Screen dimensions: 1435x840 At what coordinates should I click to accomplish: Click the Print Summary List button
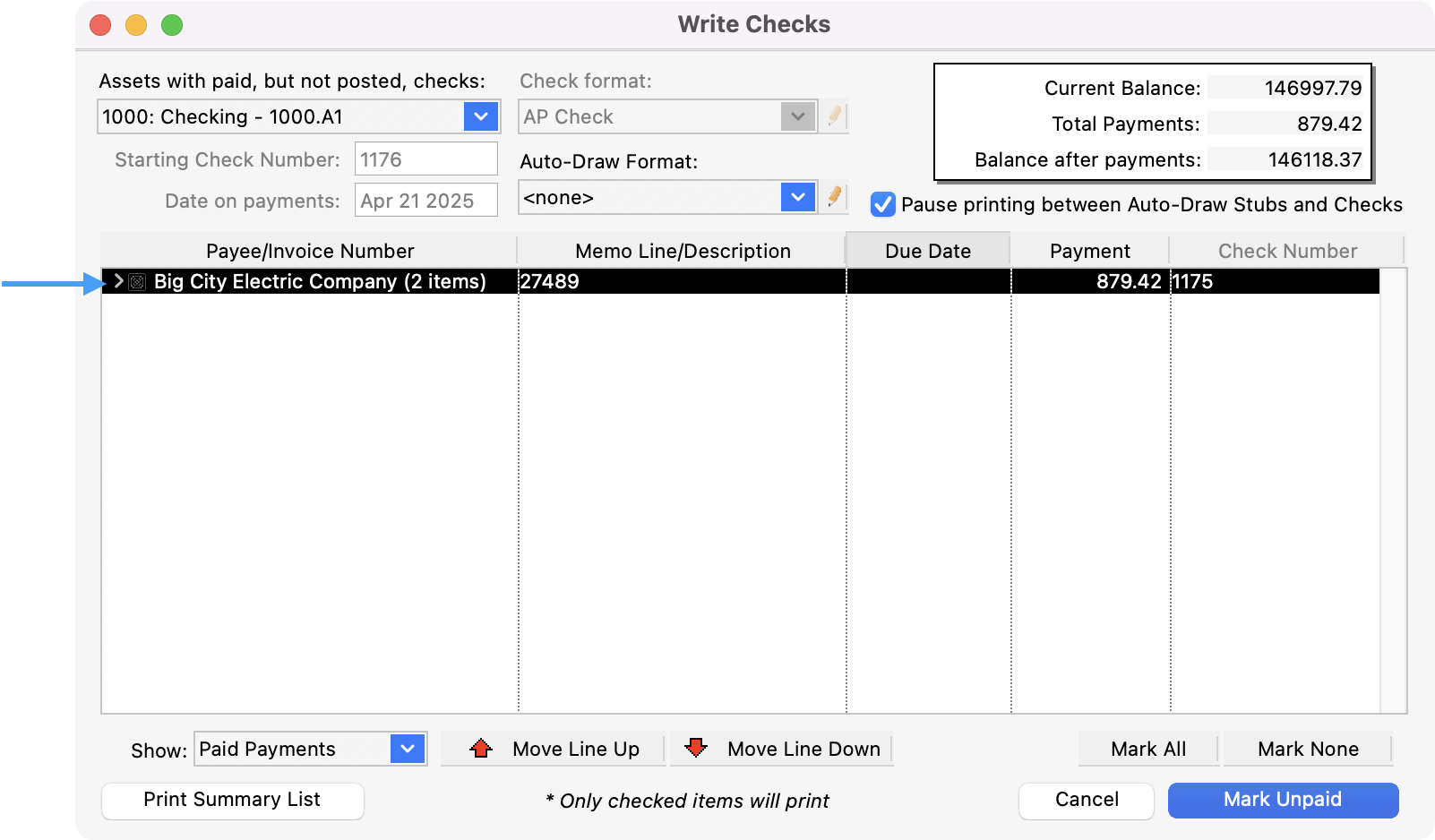[232, 800]
